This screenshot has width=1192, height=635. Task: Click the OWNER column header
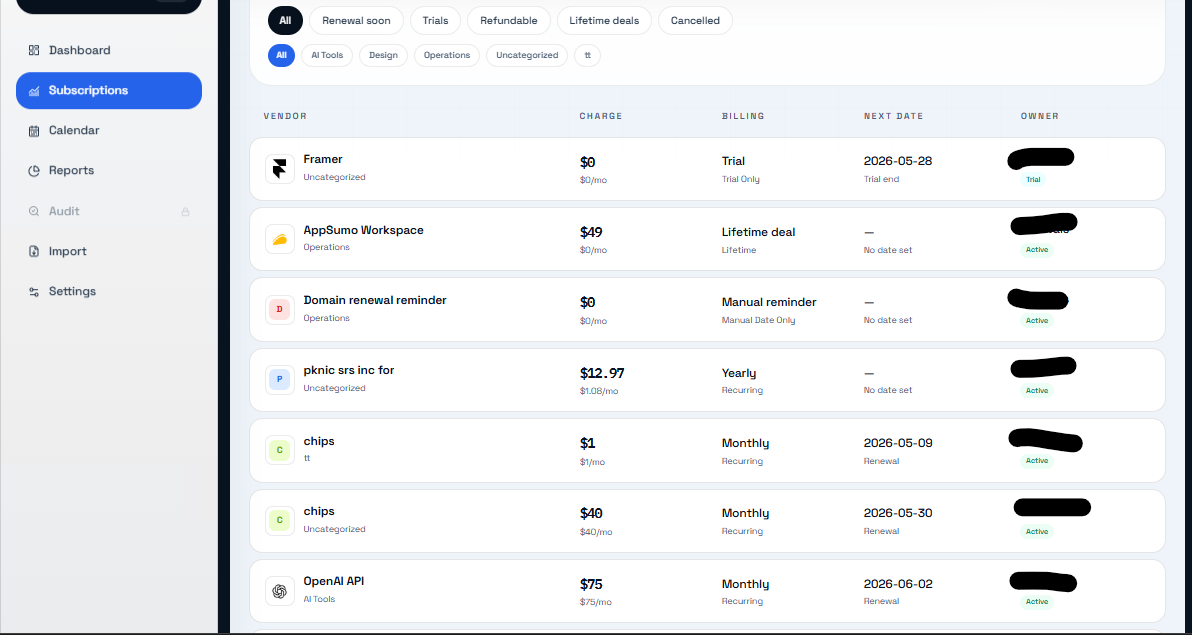click(1040, 116)
